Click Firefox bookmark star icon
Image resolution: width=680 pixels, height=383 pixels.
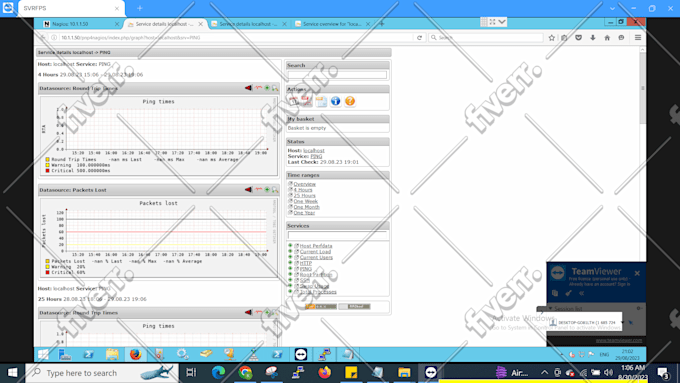coord(552,38)
